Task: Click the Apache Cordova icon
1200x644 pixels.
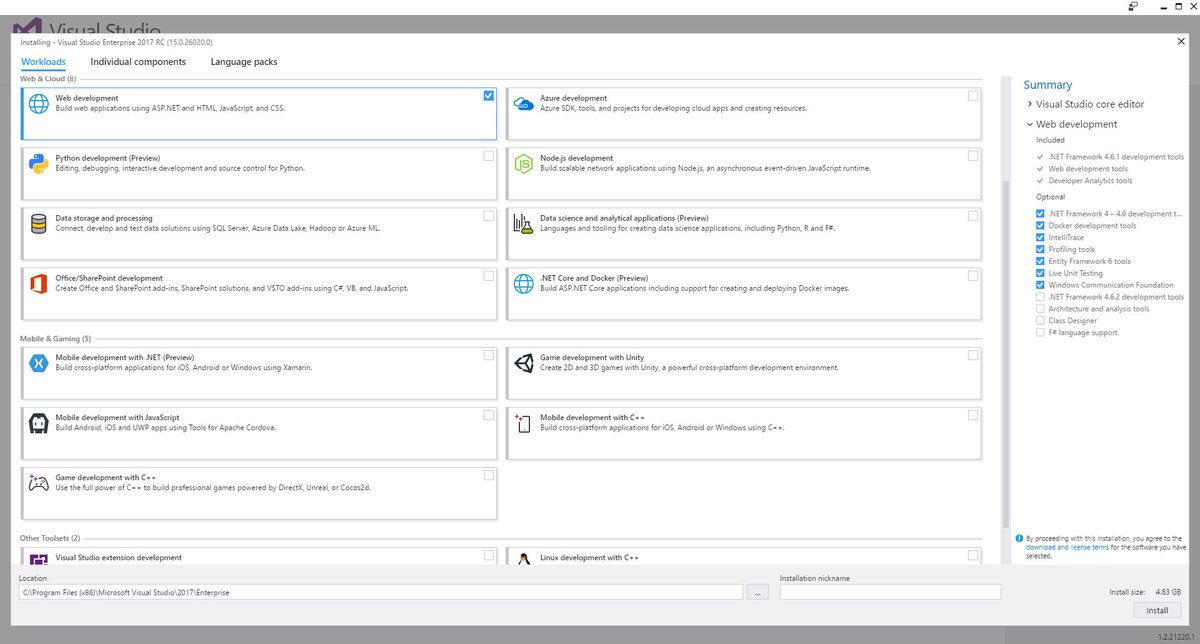Action: 39,423
